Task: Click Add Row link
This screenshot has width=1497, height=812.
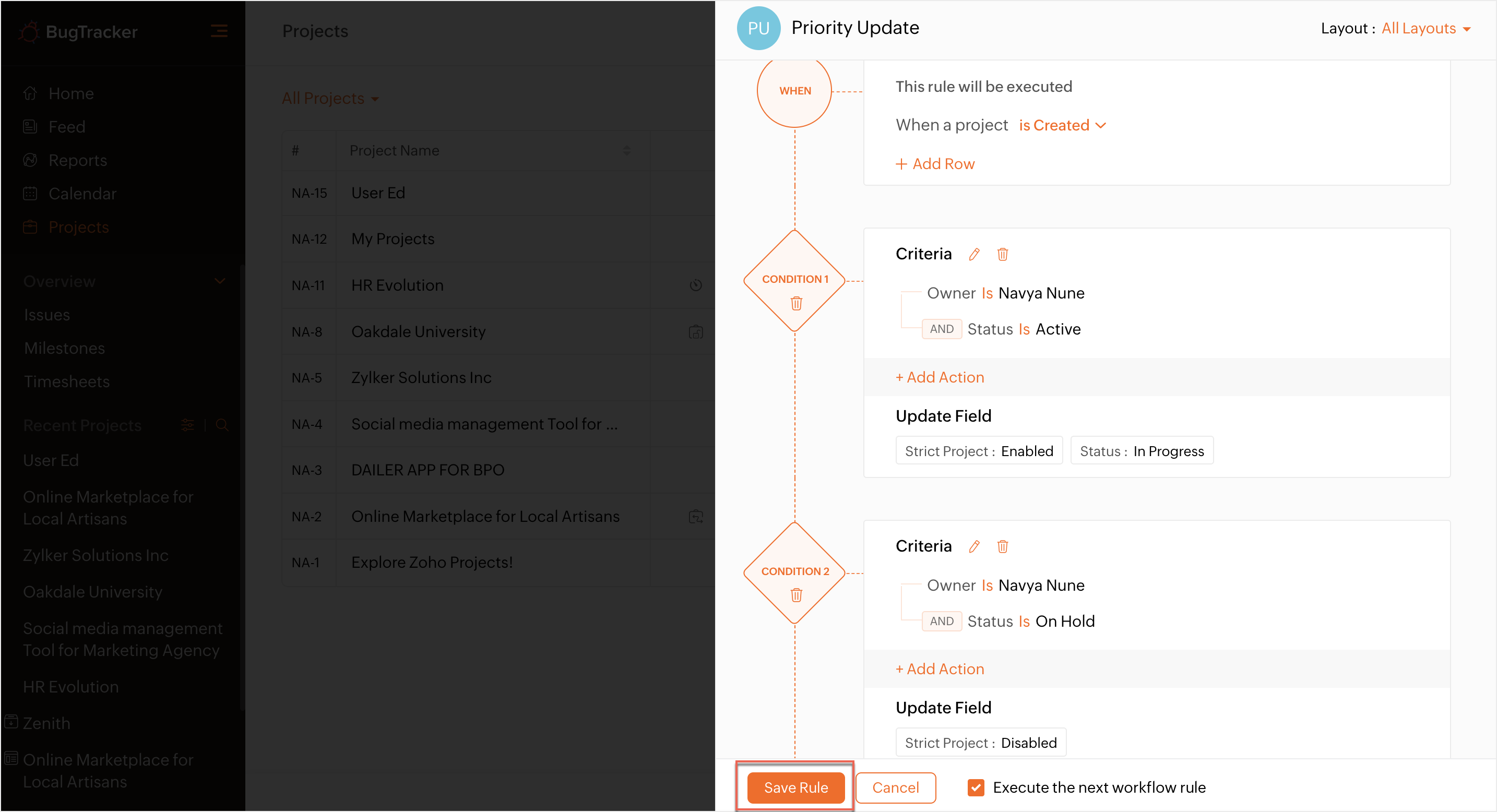Action: [x=935, y=164]
